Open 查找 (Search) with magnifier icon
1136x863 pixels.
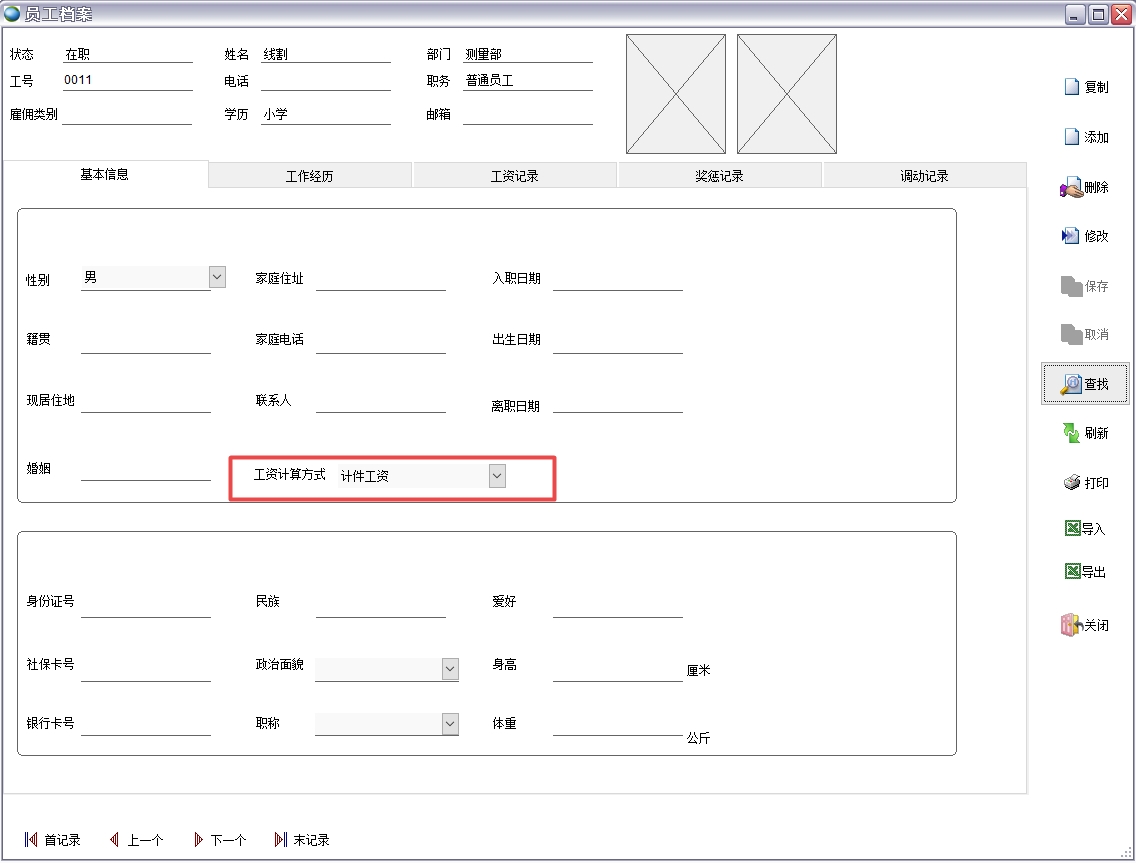click(x=1072, y=384)
